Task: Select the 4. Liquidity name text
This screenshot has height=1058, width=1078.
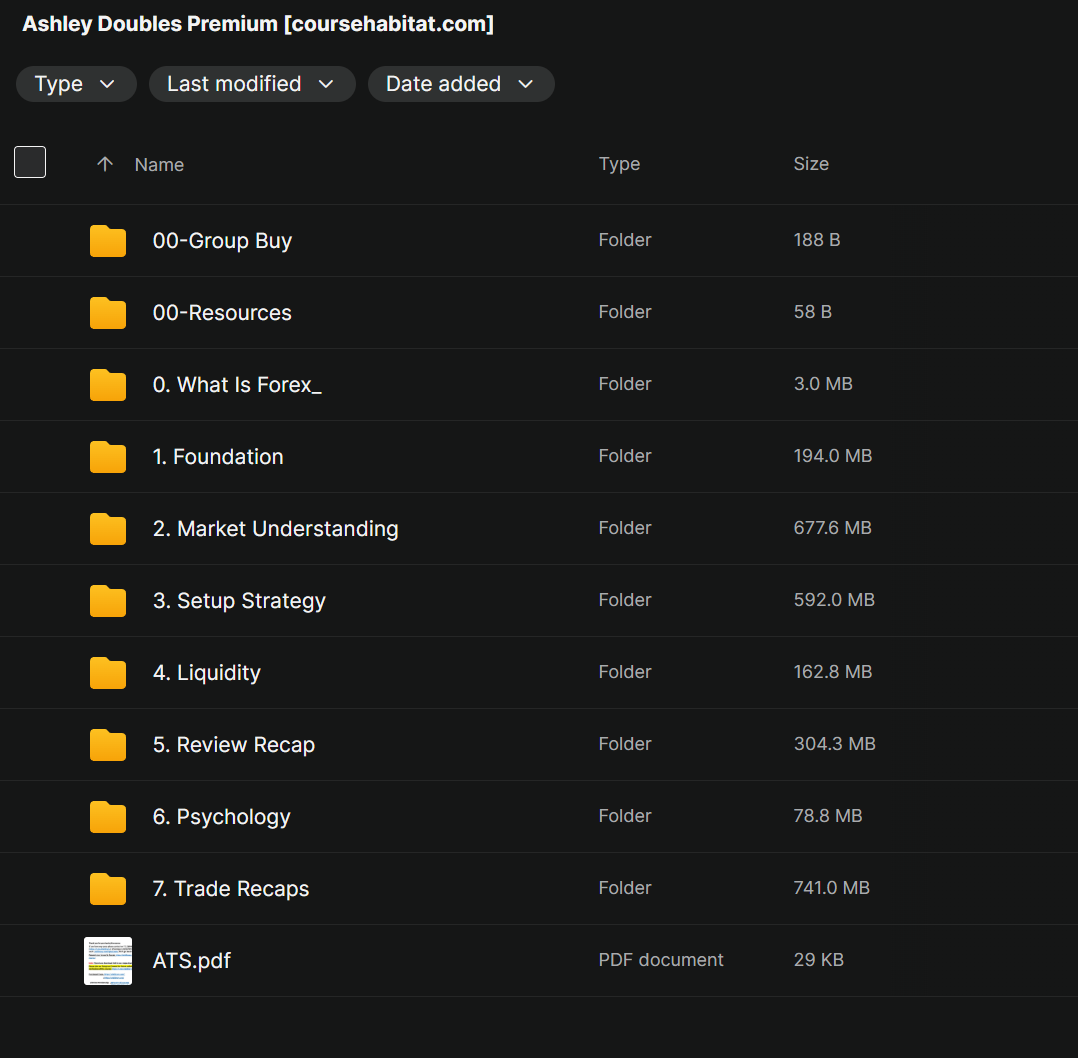Action: (x=206, y=672)
